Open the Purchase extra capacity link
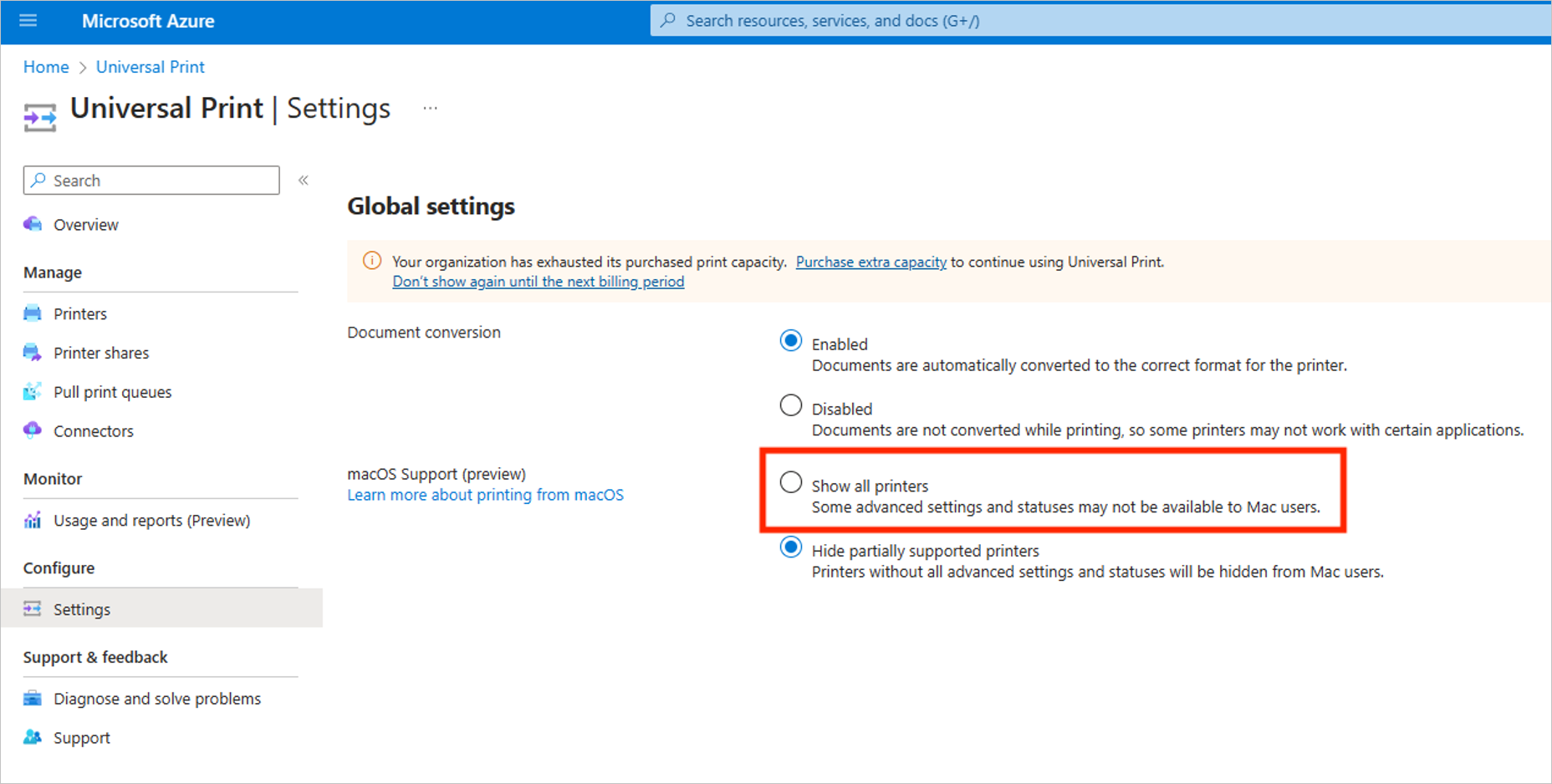Viewport: 1552px width, 784px height. coord(870,262)
